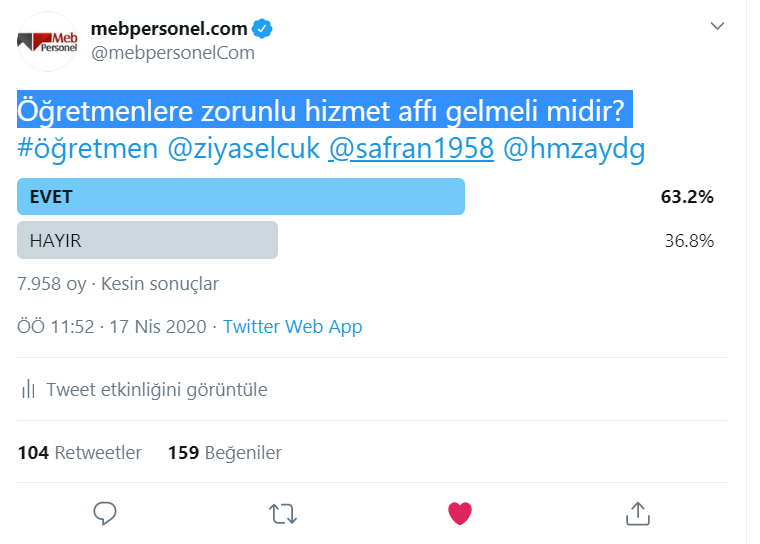This screenshot has height=544, width=760.
Task: Open the @mebpersonelCom handle
Action: click(172, 53)
